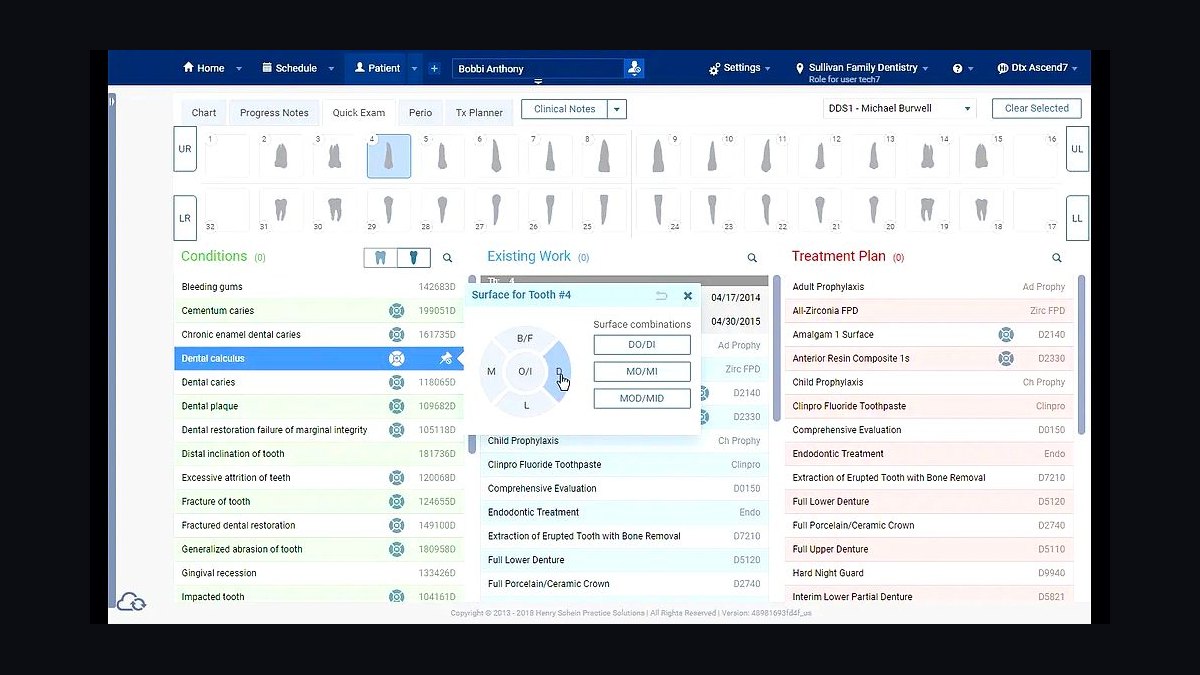The width and height of the screenshot is (1200, 675).
Task: Click the tooth icon on Fracture of tooth
Action: [x=397, y=502]
